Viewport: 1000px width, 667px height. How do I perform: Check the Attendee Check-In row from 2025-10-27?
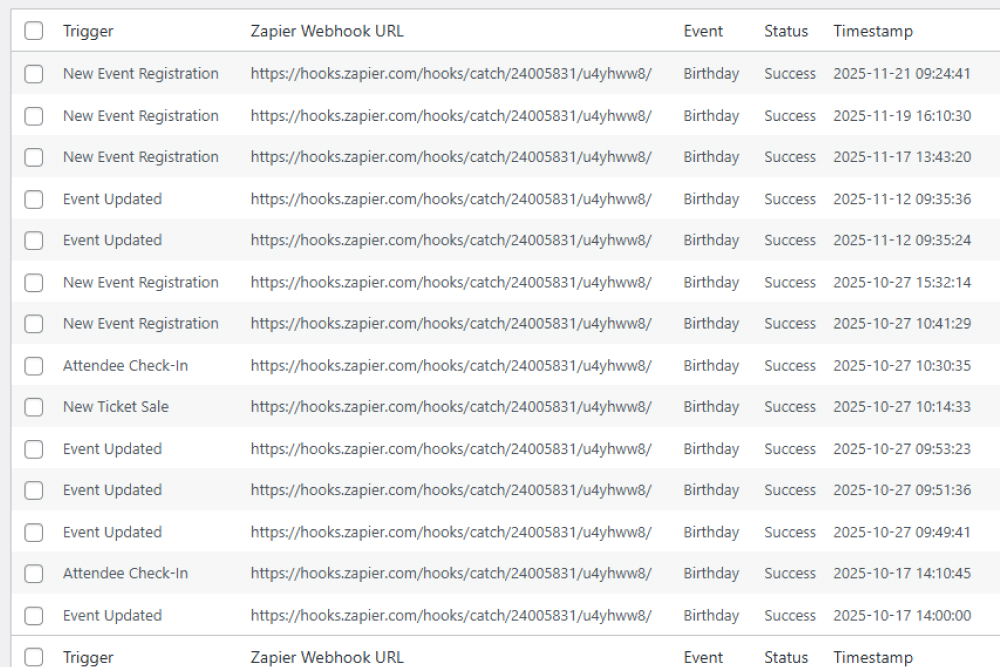[33, 365]
